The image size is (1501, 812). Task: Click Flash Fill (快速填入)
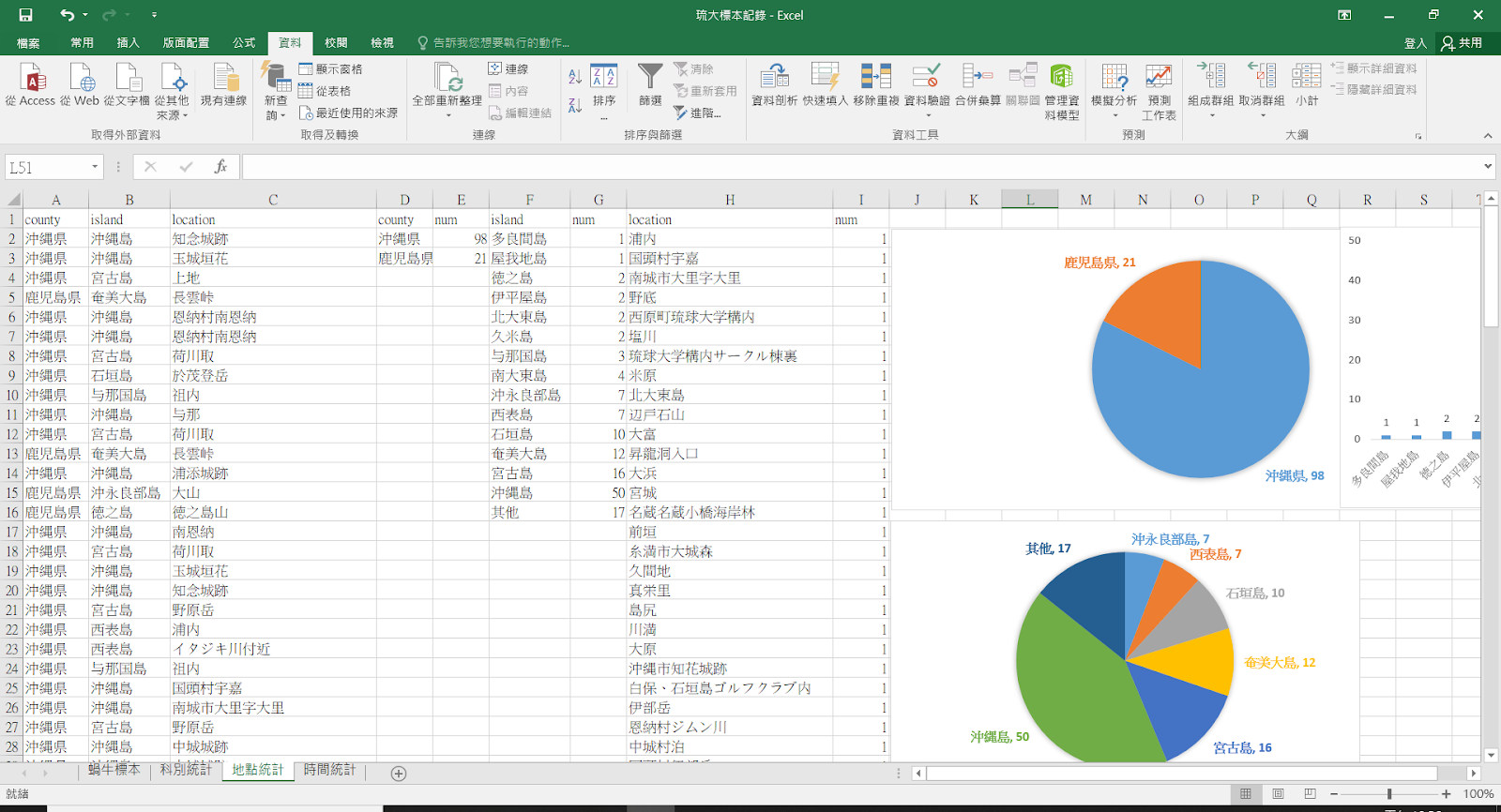[826, 85]
